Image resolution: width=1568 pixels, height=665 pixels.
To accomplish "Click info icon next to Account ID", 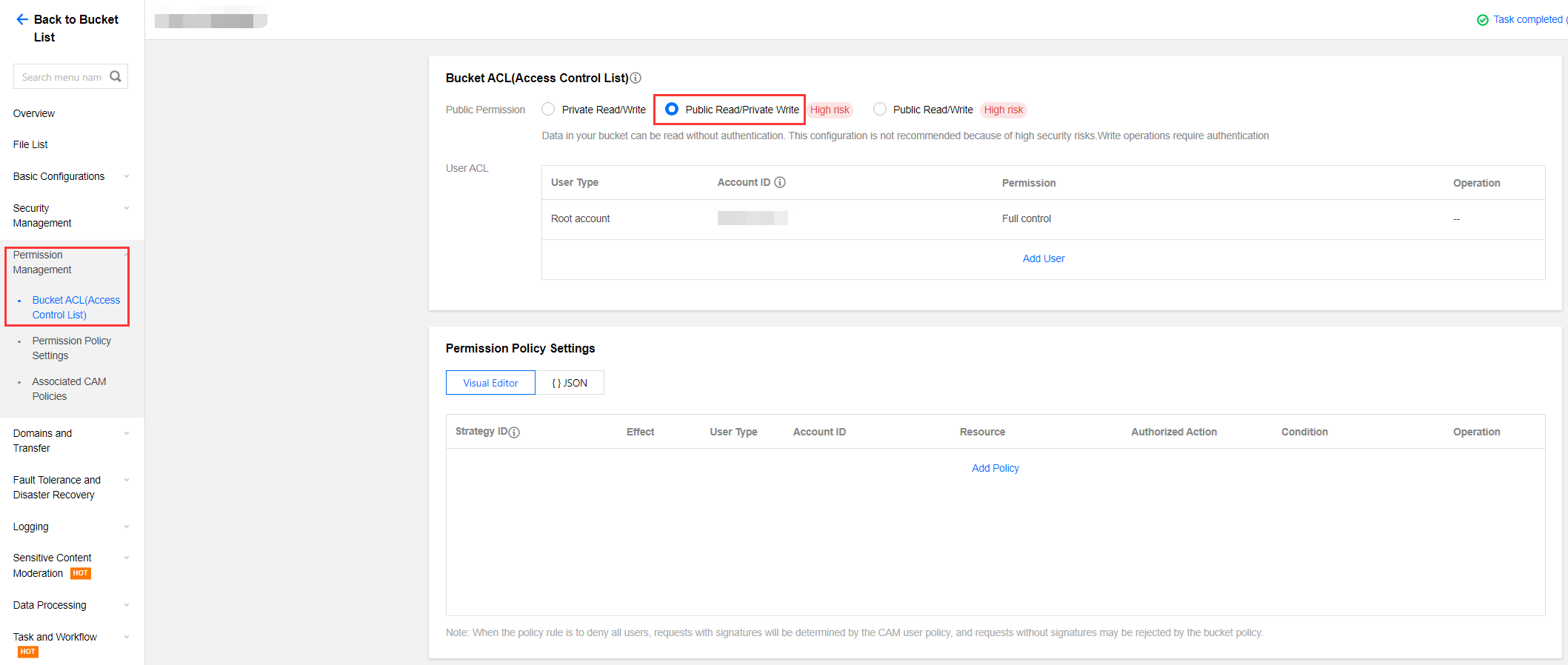I will tap(780, 182).
